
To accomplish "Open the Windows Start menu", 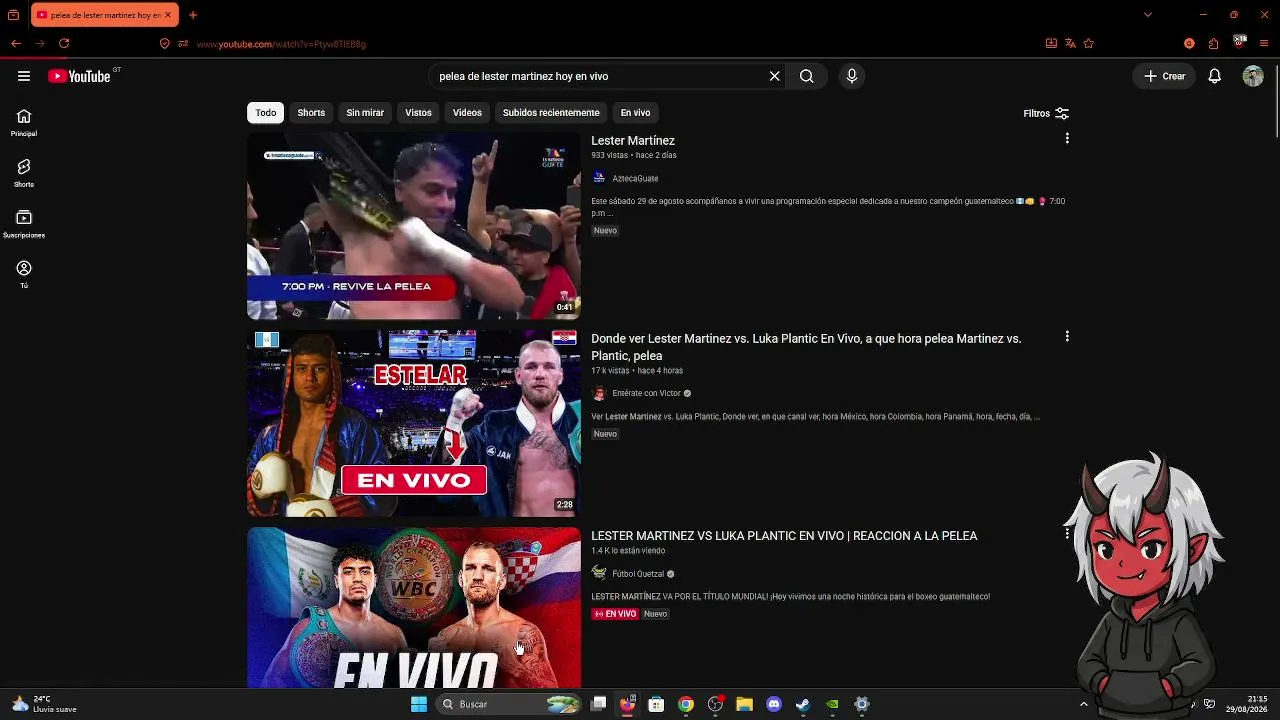I will (419, 704).
